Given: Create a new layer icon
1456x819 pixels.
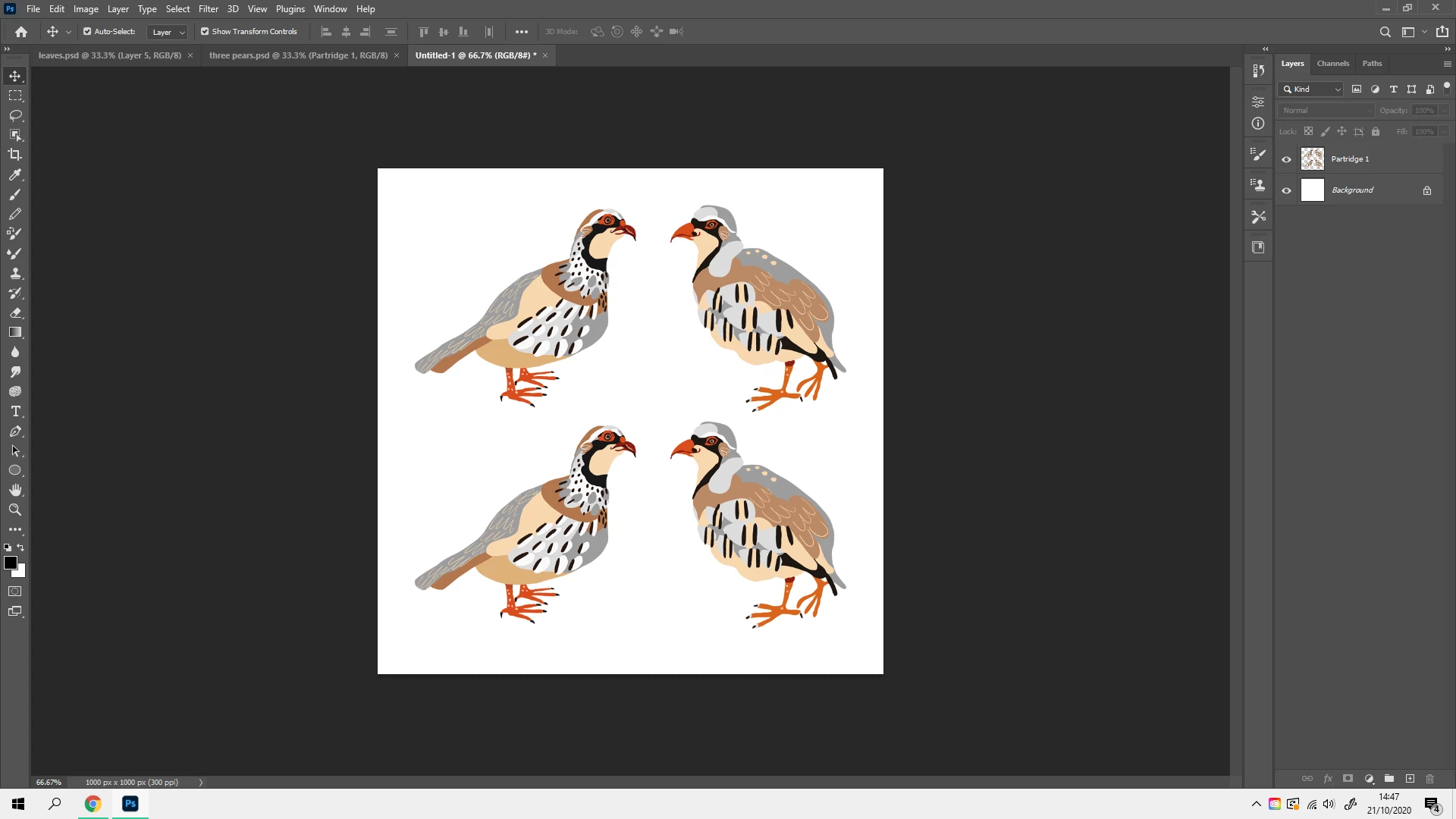Looking at the screenshot, I should pos(1410,779).
